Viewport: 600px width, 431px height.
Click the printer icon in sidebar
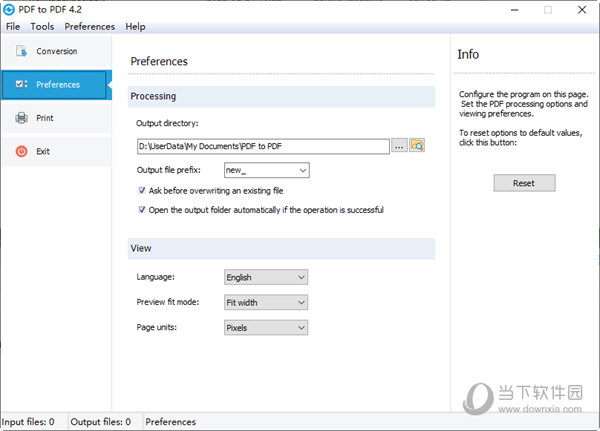tap(21, 118)
